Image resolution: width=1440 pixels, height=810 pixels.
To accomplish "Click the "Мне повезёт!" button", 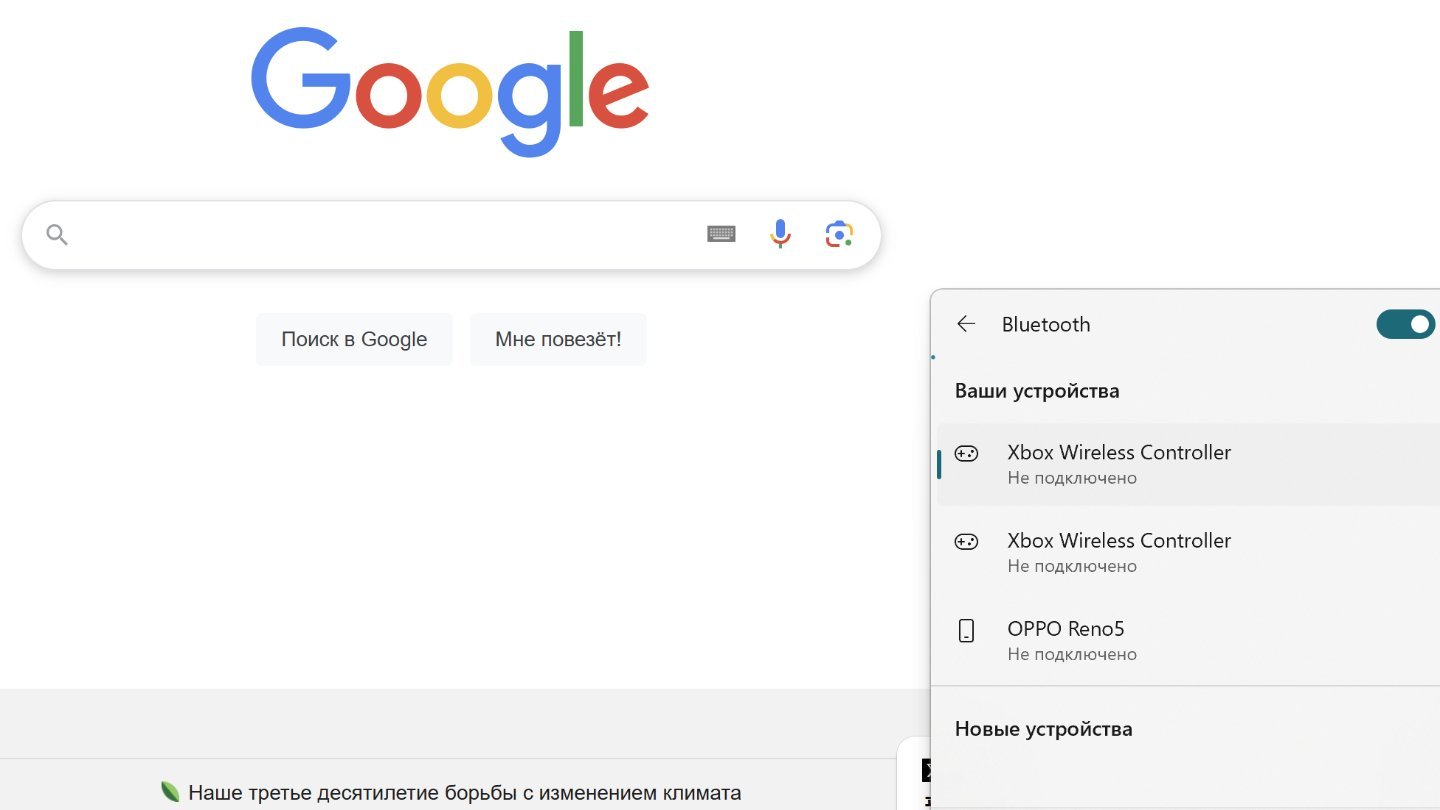I will pyautogui.click(x=558, y=339).
